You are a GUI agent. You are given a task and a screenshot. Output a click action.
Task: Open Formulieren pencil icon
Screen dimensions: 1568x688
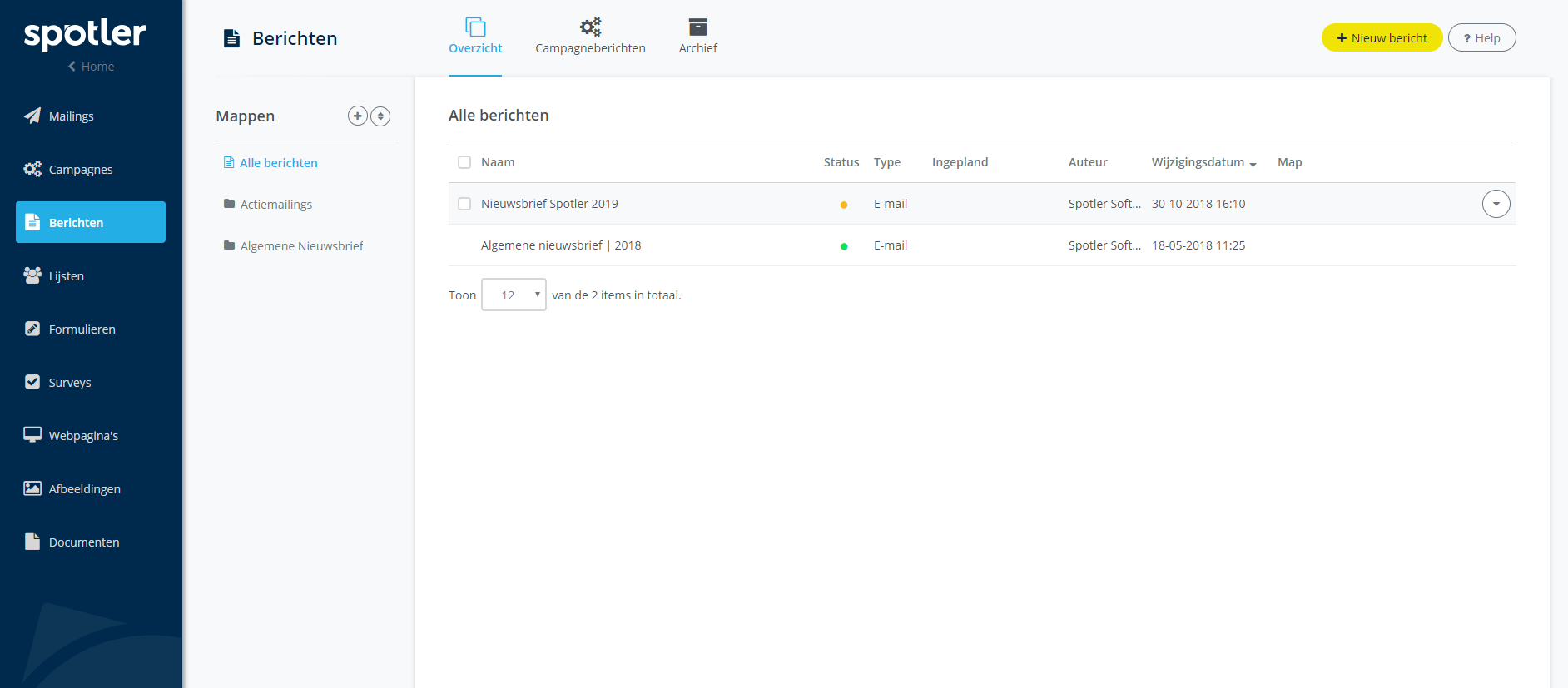[x=32, y=329]
